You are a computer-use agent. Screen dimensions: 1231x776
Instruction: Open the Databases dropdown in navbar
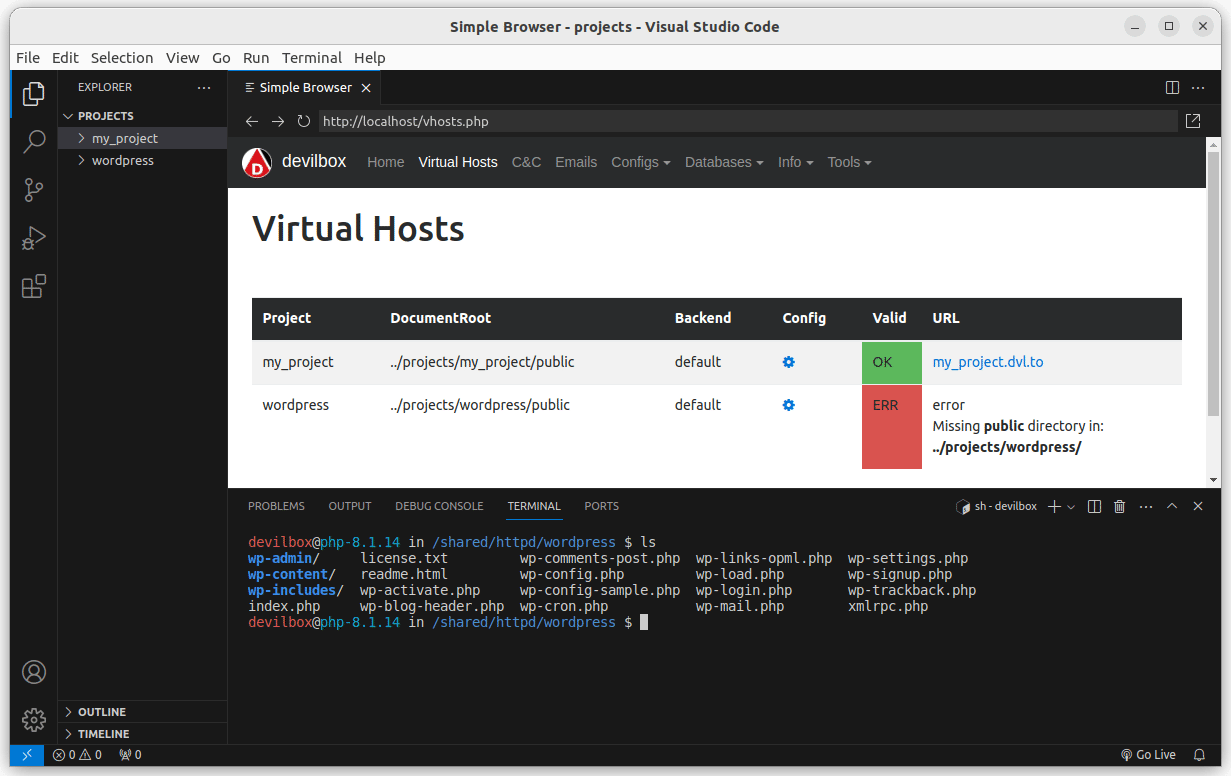(723, 162)
